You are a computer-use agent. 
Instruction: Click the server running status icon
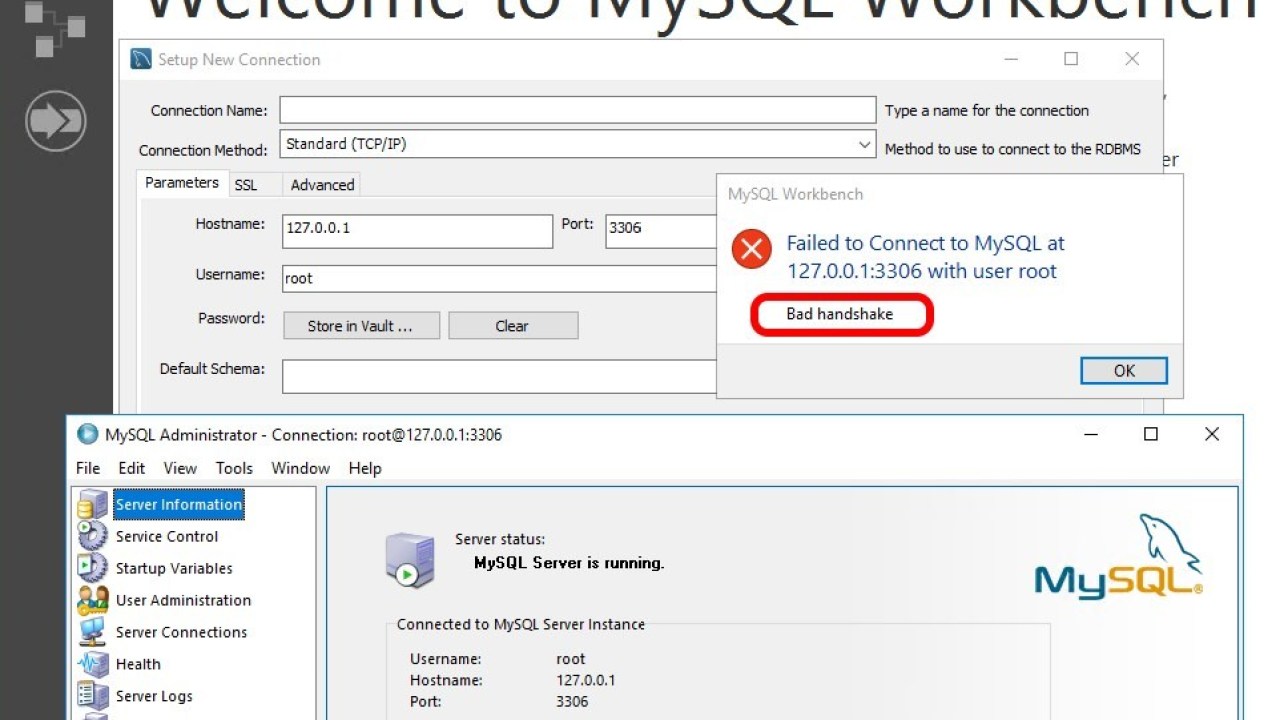(x=410, y=560)
